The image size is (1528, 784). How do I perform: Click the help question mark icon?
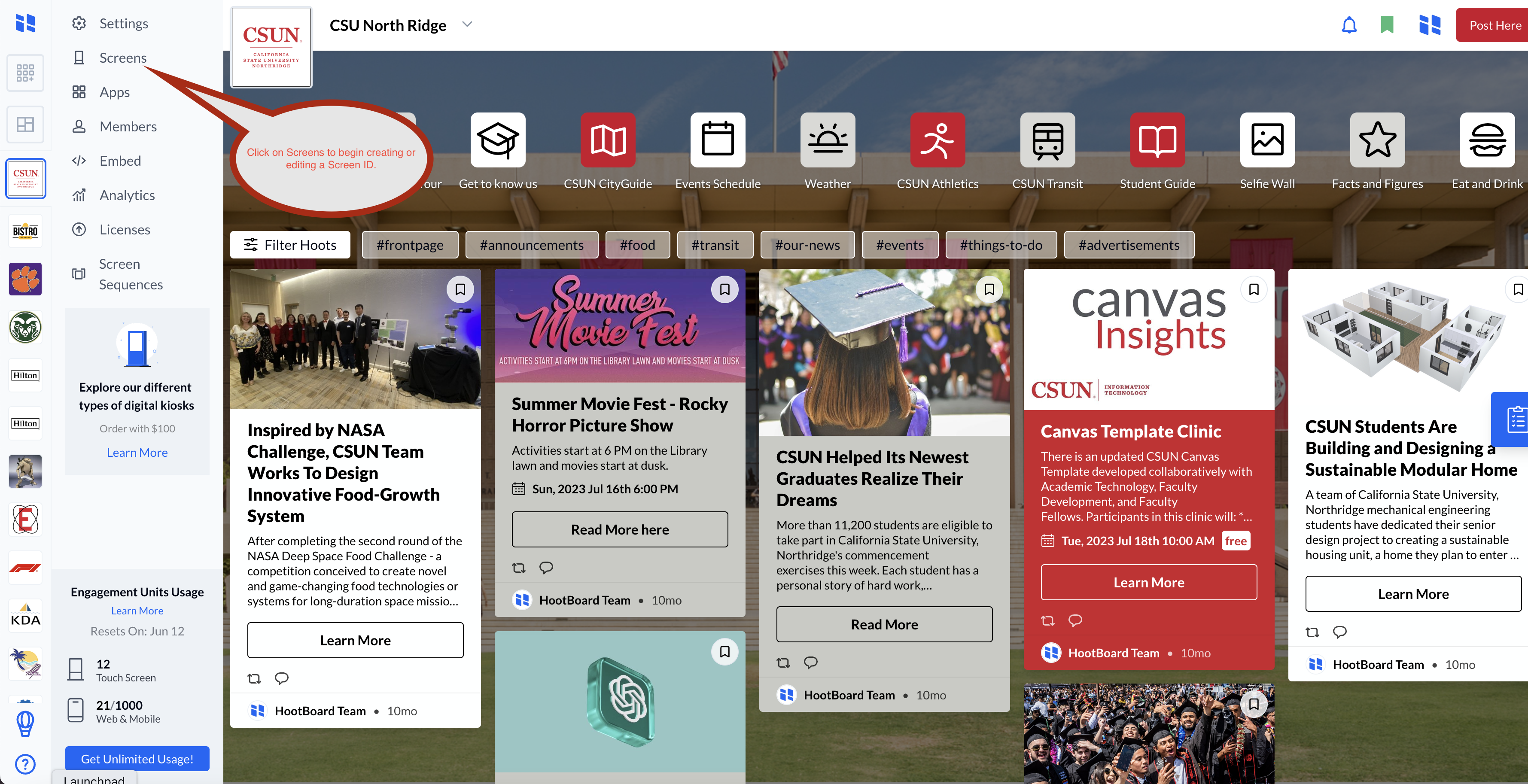point(25,764)
